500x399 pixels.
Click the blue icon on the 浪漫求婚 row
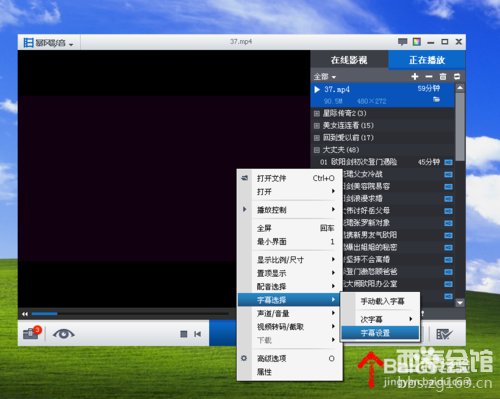[448, 199]
